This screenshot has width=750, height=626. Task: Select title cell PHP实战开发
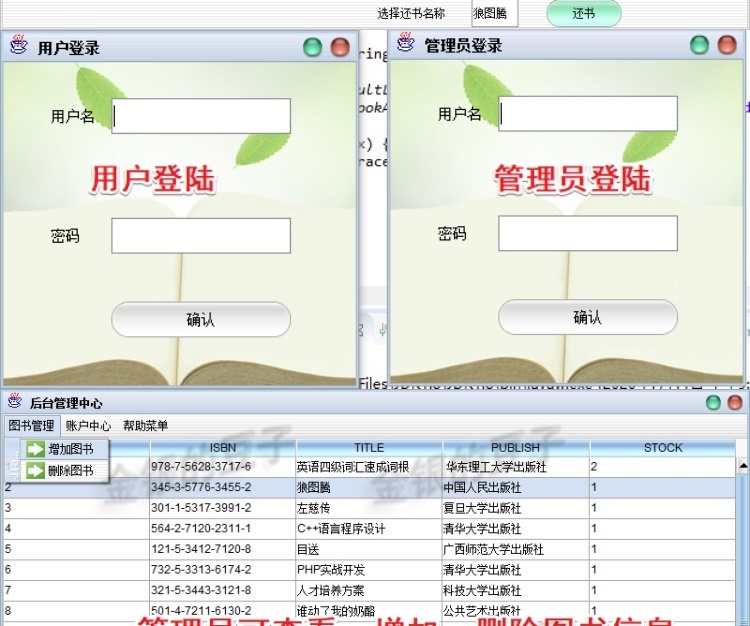(369, 570)
